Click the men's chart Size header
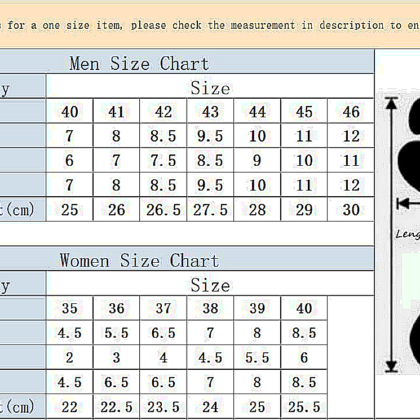 tap(210, 88)
